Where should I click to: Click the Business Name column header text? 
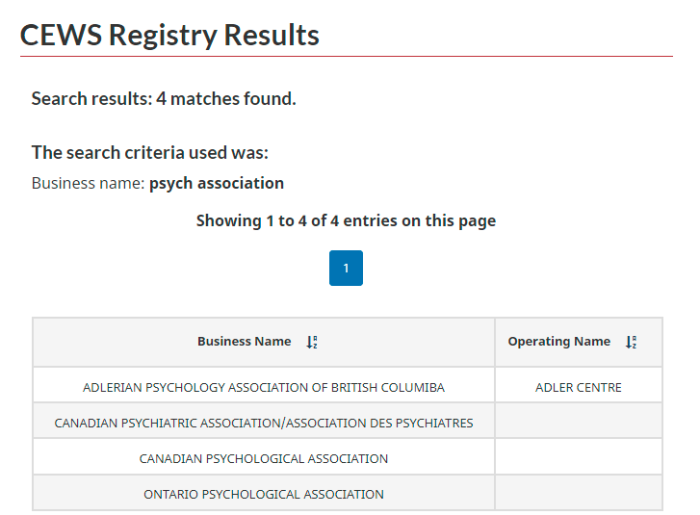tap(244, 341)
